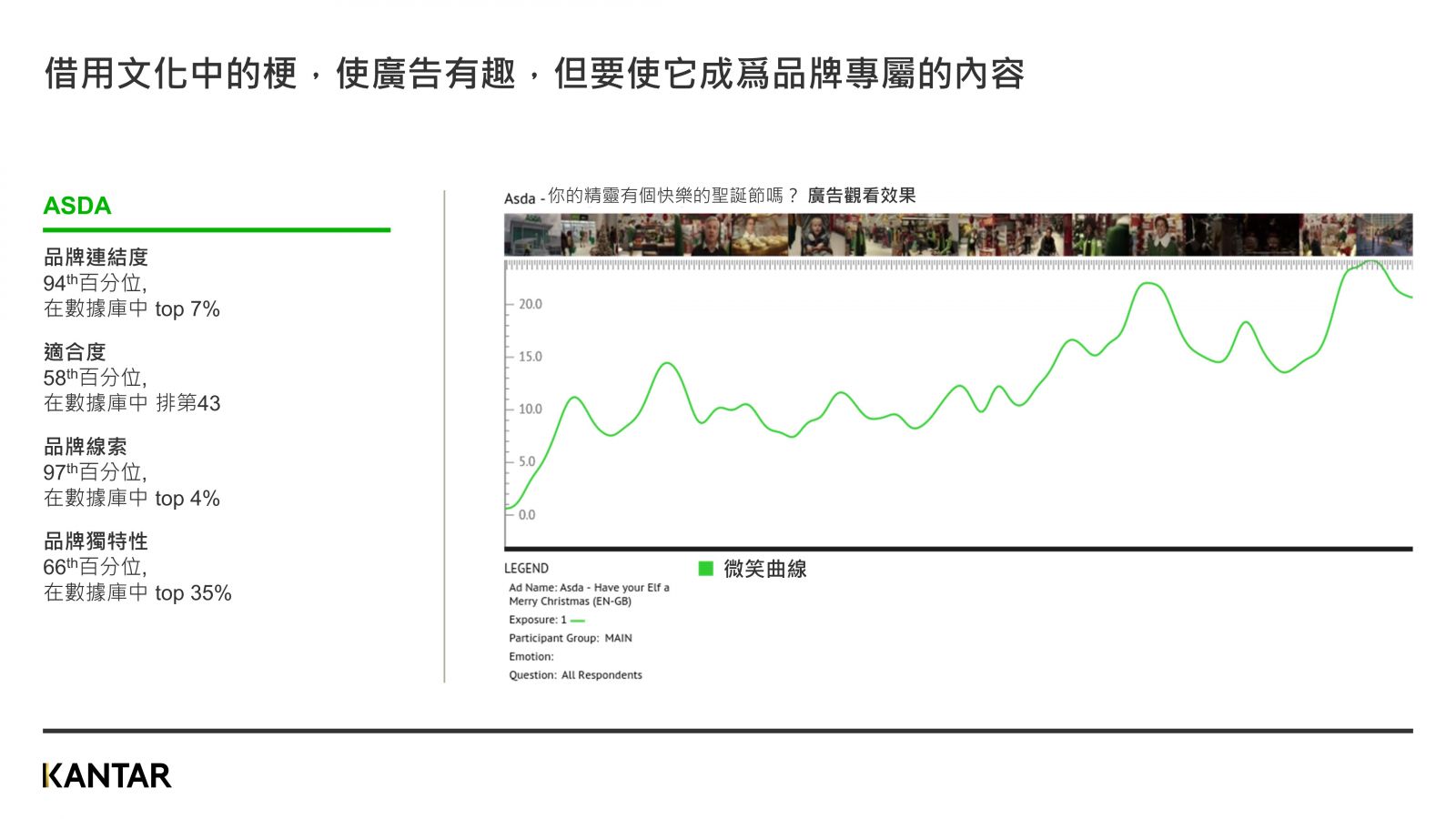
Task: Click the chart title 廣告觀看效果
Action: [862, 196]
